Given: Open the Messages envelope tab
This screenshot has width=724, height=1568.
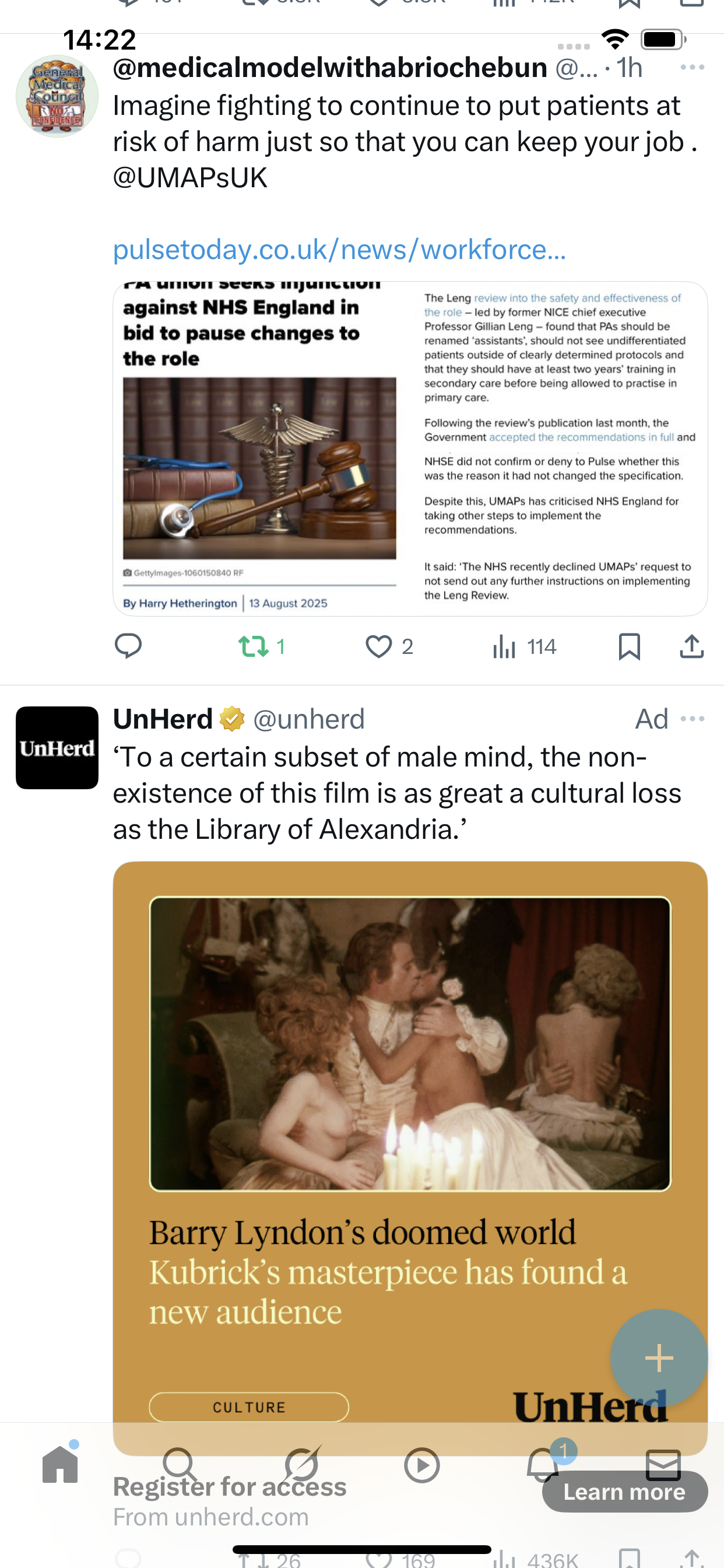Looking at the screenshot, I should [663, 1465].
